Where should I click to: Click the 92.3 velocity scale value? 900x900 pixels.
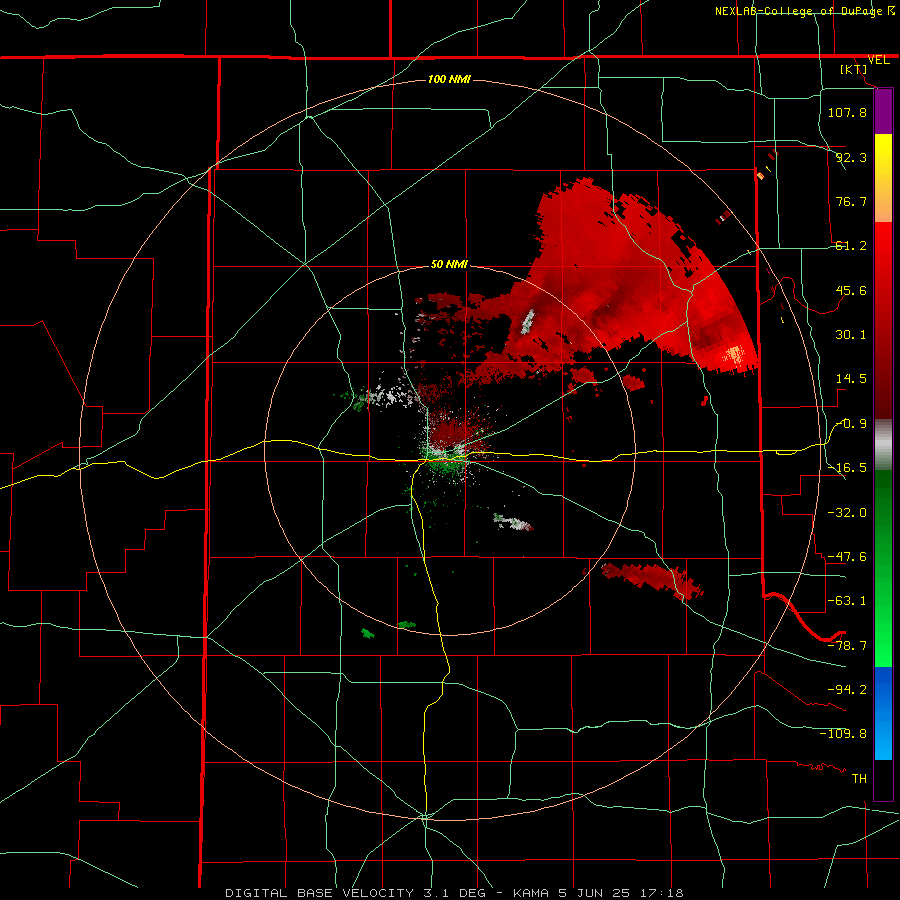pyautogui.click(x=851, y=157)
